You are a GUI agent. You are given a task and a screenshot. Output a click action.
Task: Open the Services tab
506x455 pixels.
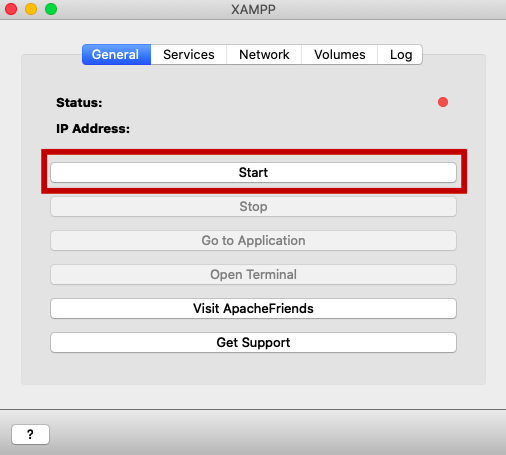(x=189, y=54)
